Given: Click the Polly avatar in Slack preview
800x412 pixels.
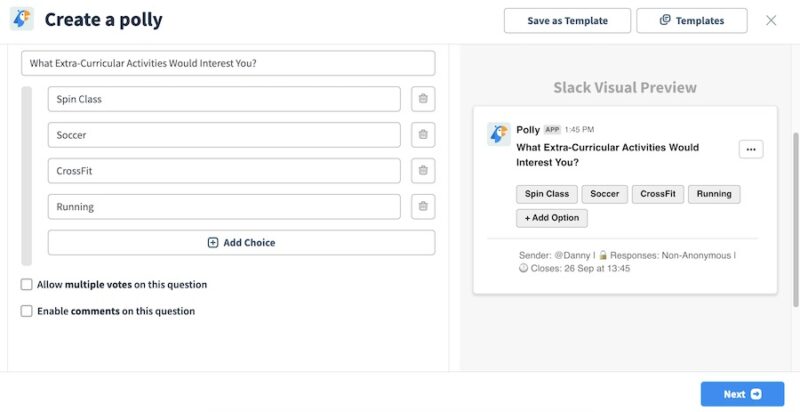Looking at the screenshot, I should tap(498, 134).
